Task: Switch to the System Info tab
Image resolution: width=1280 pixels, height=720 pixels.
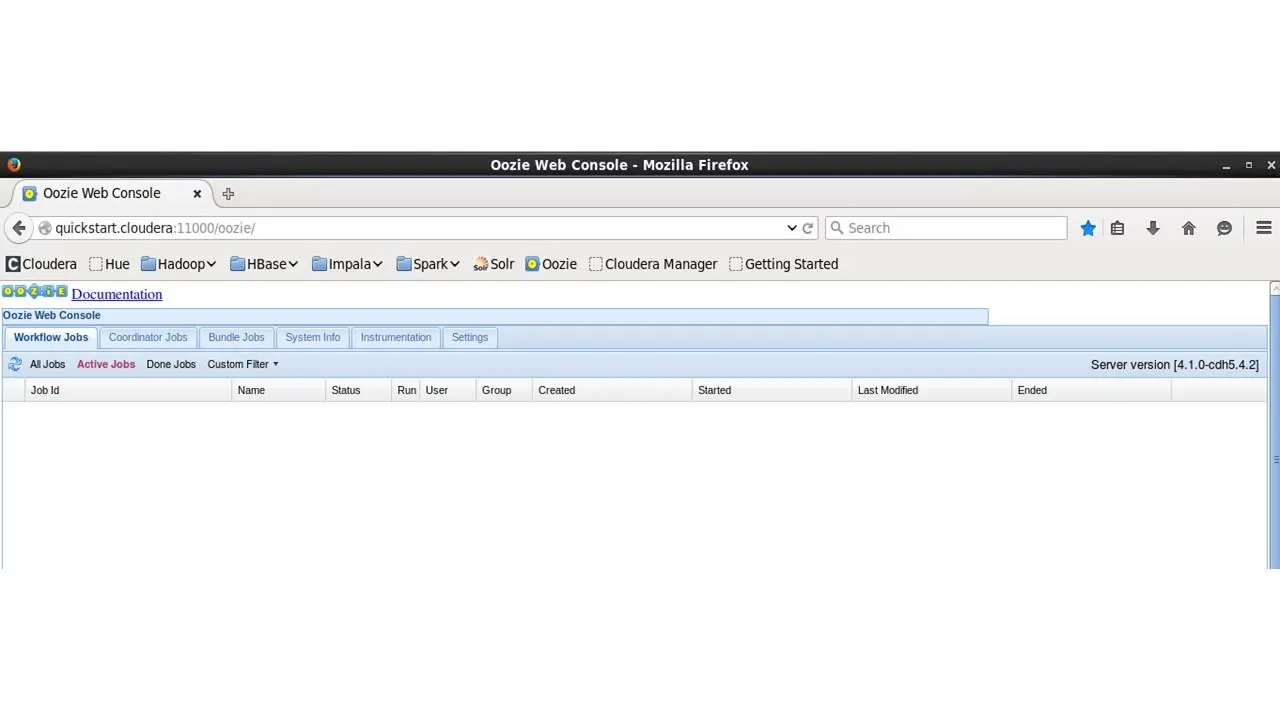Action: (313, 338)
